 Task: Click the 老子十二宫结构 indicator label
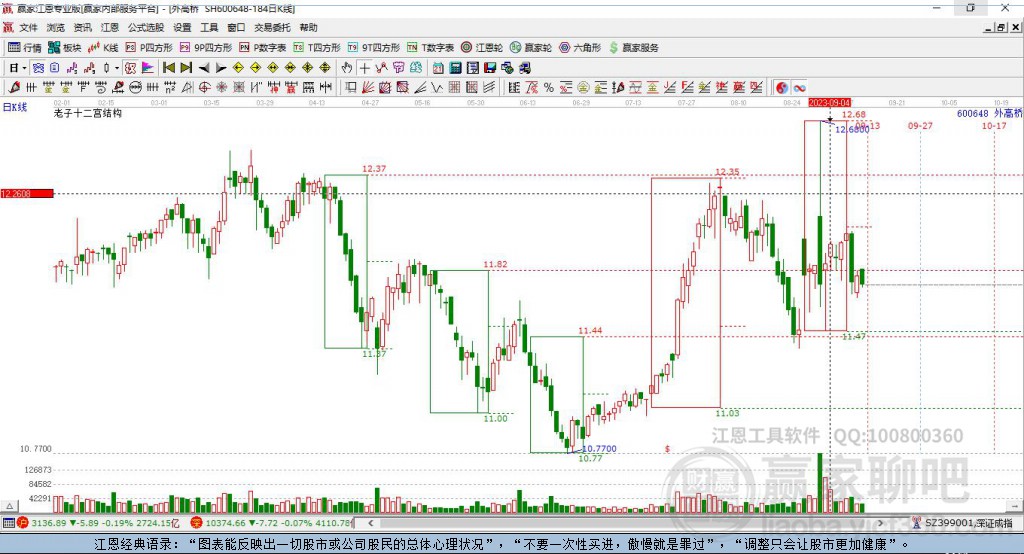pyautogui.click(x=88, y=113)
